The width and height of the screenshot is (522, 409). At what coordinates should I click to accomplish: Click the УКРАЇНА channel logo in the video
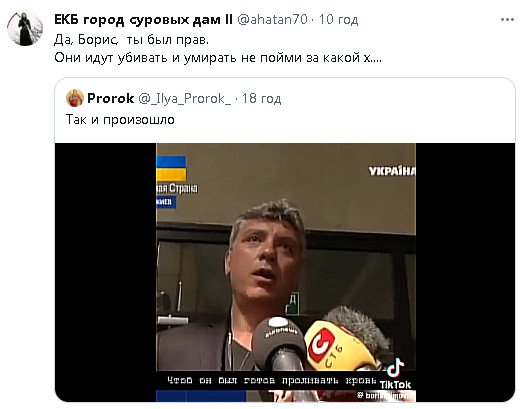pos(392,171)
